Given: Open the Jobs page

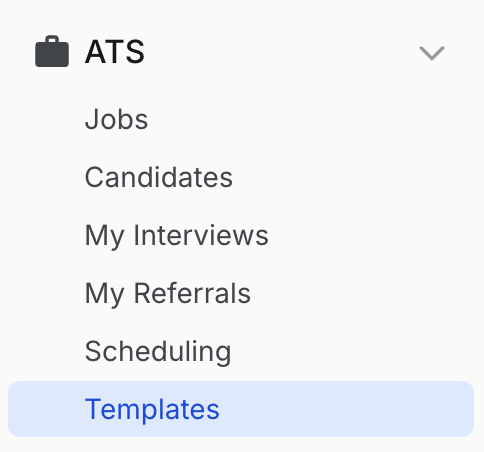Looking at the screenshot, I should click(x=116, y=119).
